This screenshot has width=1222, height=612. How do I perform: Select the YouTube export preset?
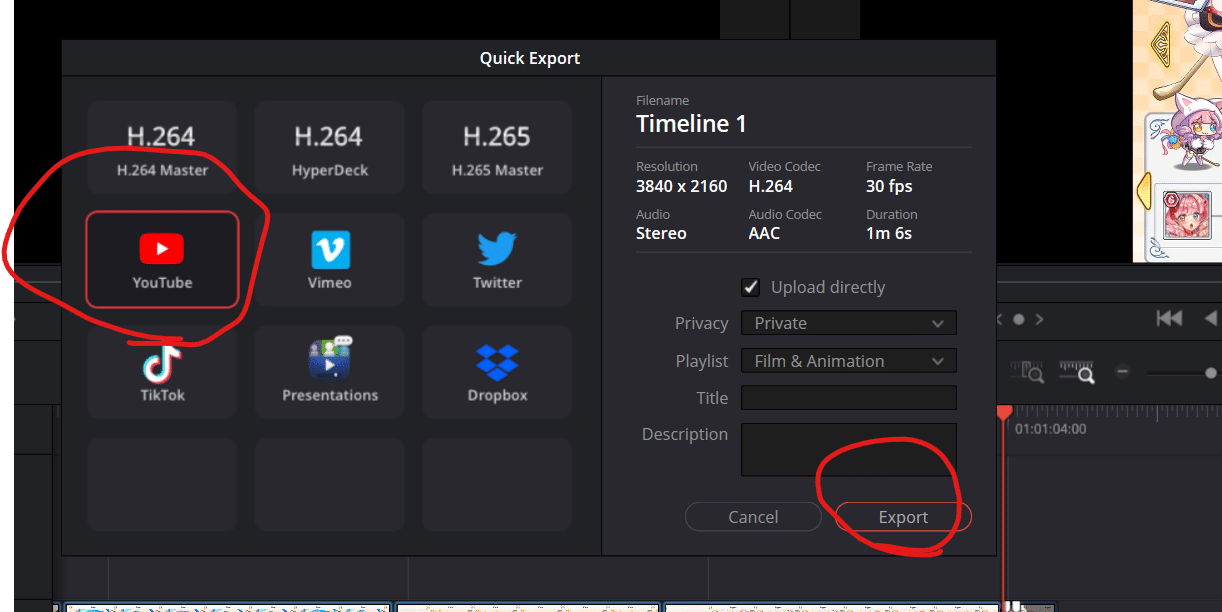pyautogui.click(x=162, y=259)
